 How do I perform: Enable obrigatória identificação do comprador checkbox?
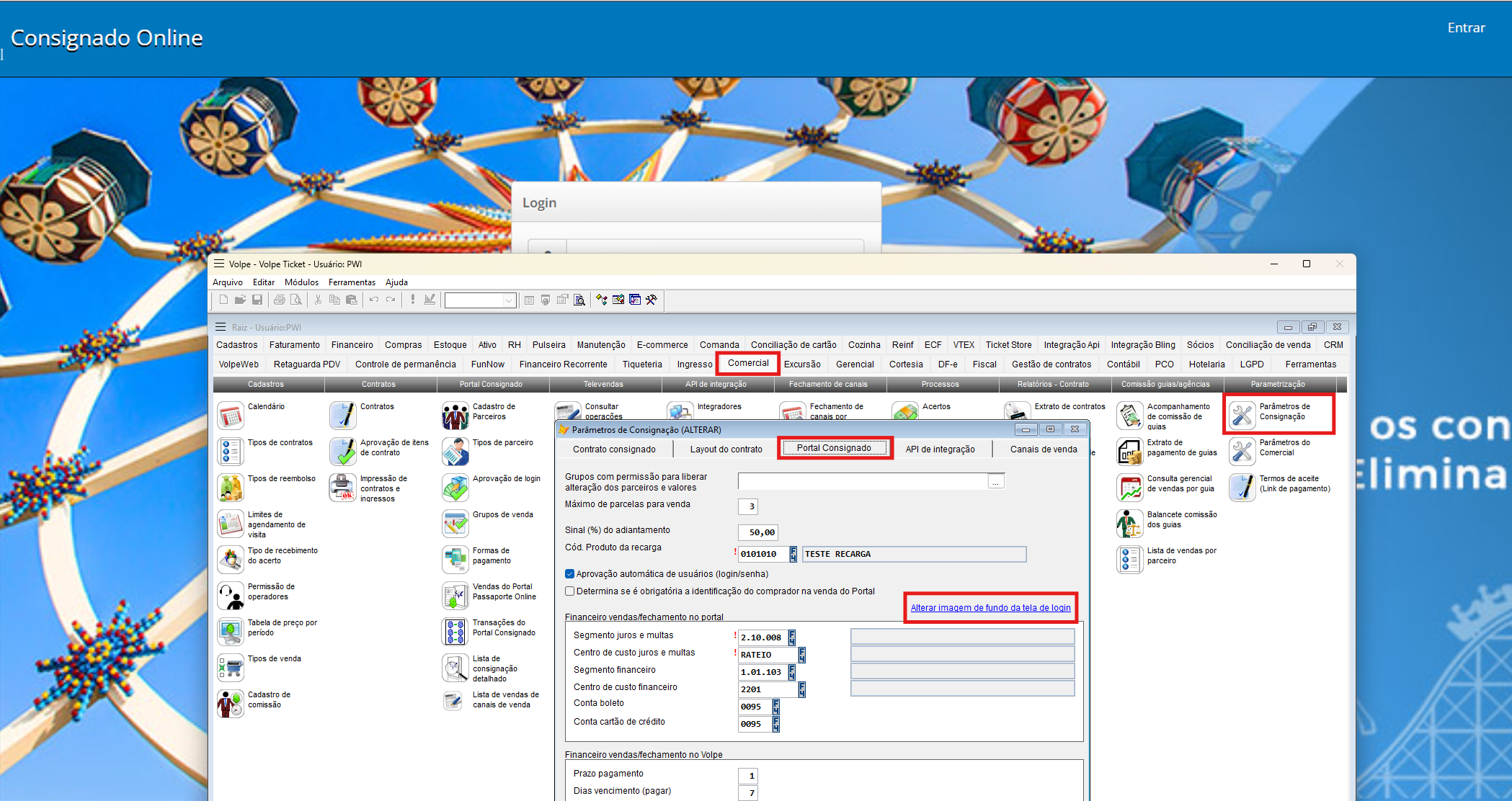pos(570,591)
